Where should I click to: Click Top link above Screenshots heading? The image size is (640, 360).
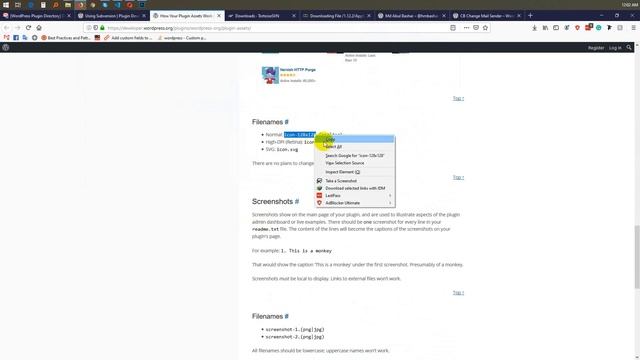pyautogui.click(x=458, y=177)
